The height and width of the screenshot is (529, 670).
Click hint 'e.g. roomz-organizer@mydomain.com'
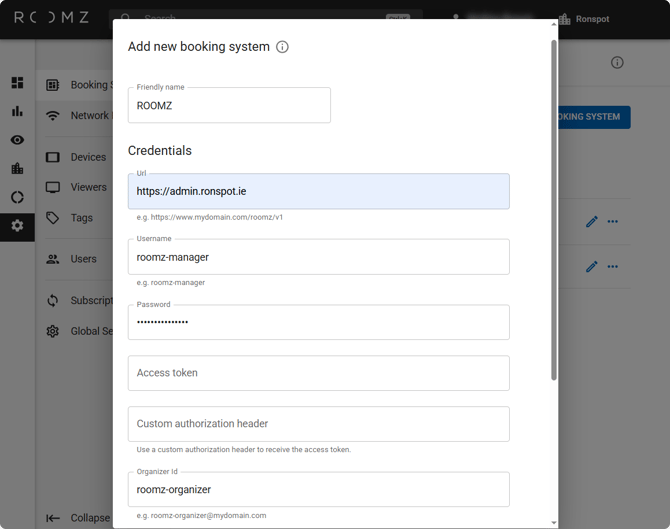(201, 515)
